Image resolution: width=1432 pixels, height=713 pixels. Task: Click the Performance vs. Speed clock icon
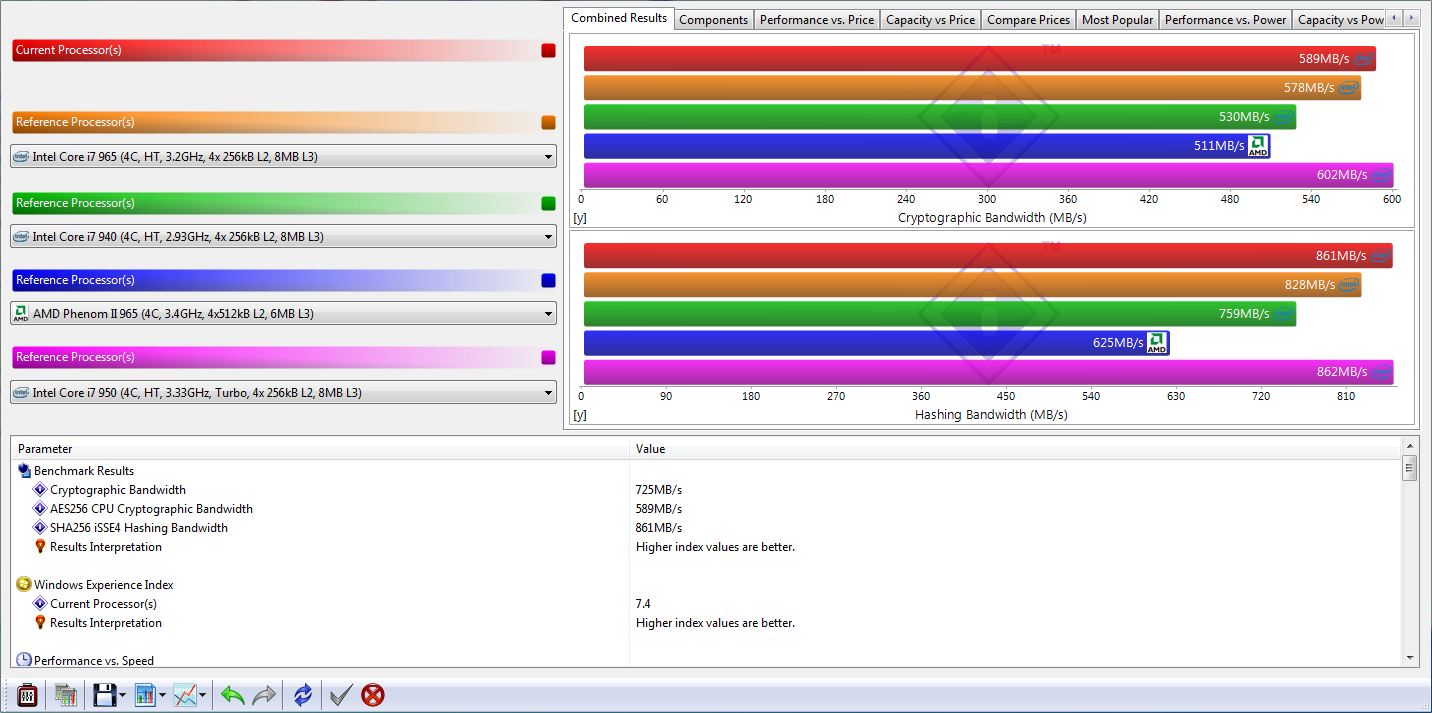25,660
